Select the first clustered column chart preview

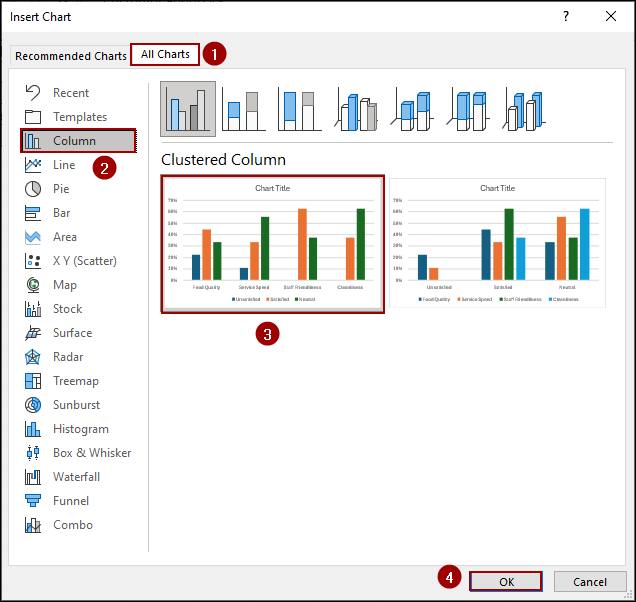[272, 245]
